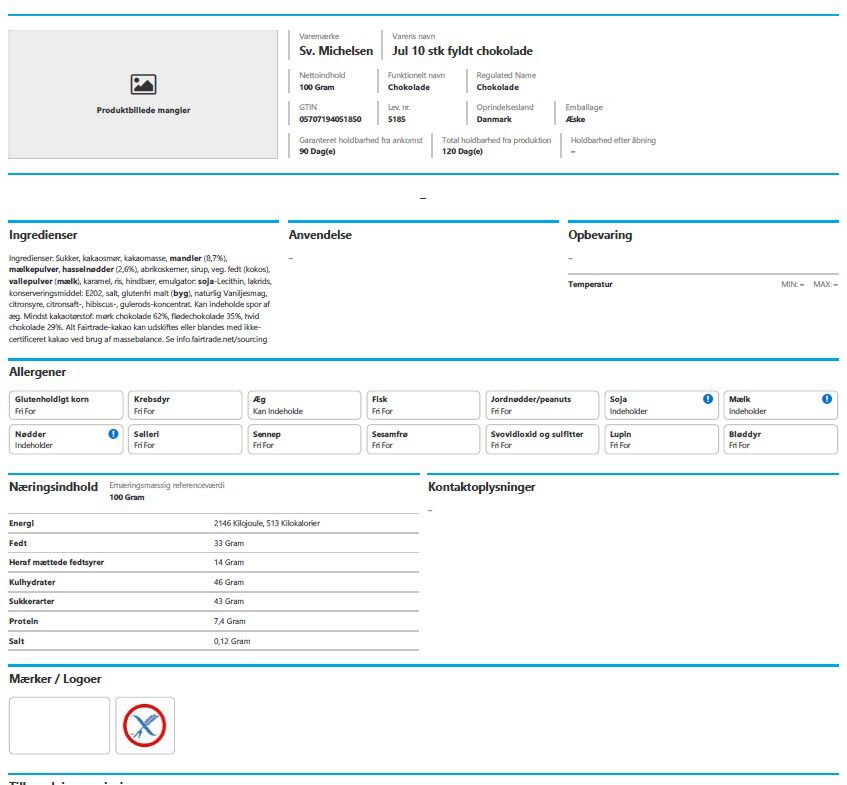Select the empty logo box under Mærker / Logoer
Viewport: 847px width, 785px height.
[x=59, y=726]
